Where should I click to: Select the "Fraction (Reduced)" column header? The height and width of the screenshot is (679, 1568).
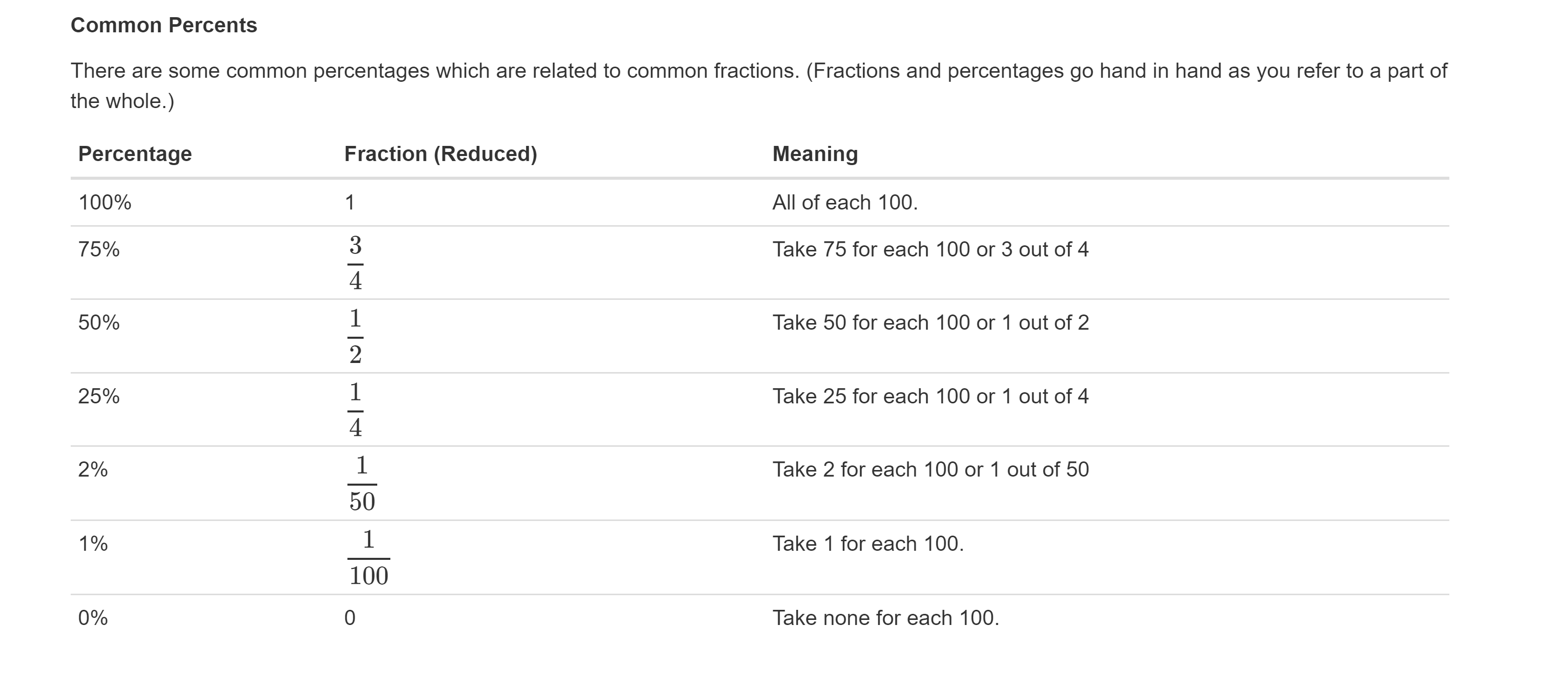coord(440,154)
